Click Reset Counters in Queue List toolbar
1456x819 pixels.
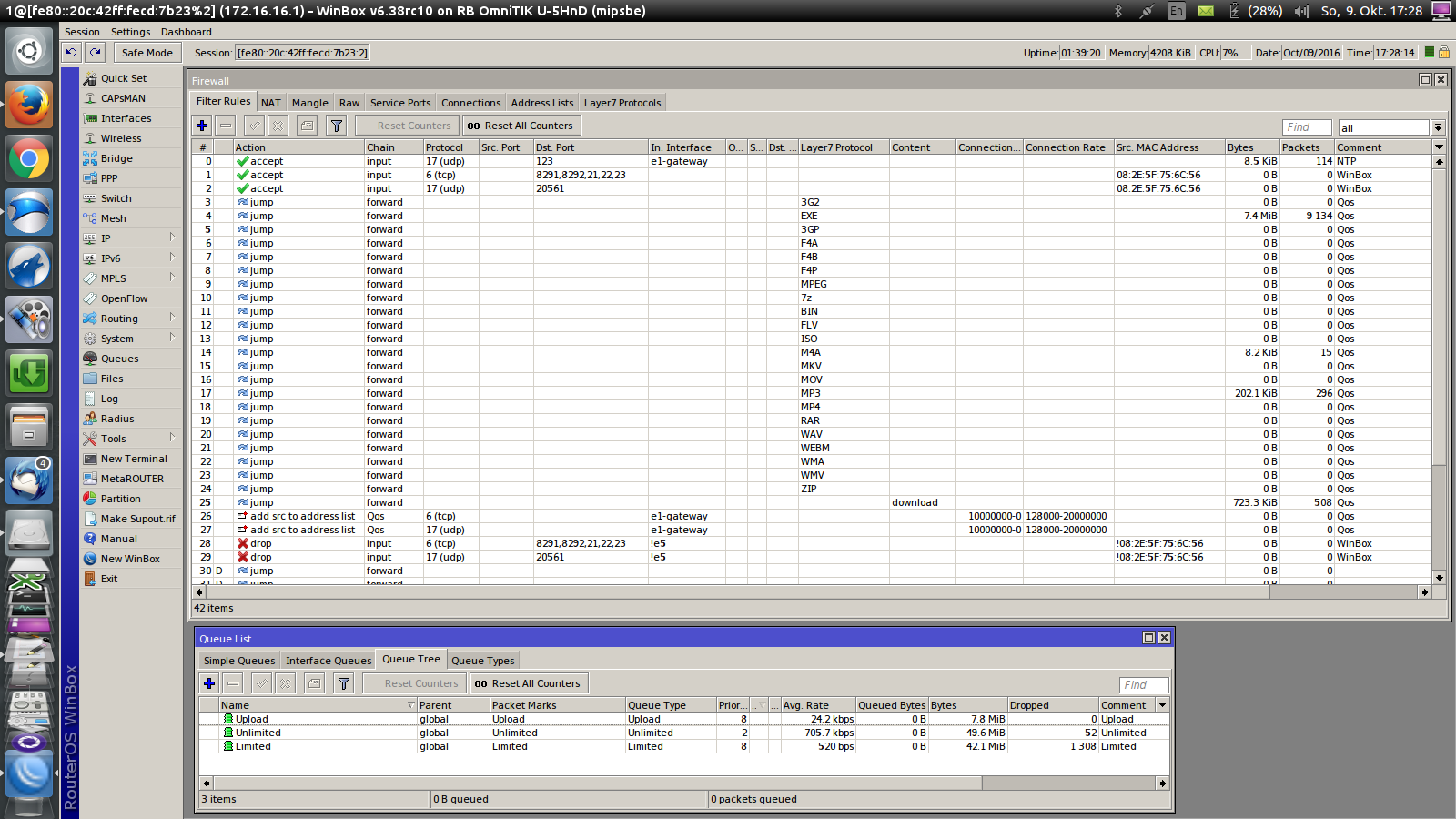coord(415,683)
